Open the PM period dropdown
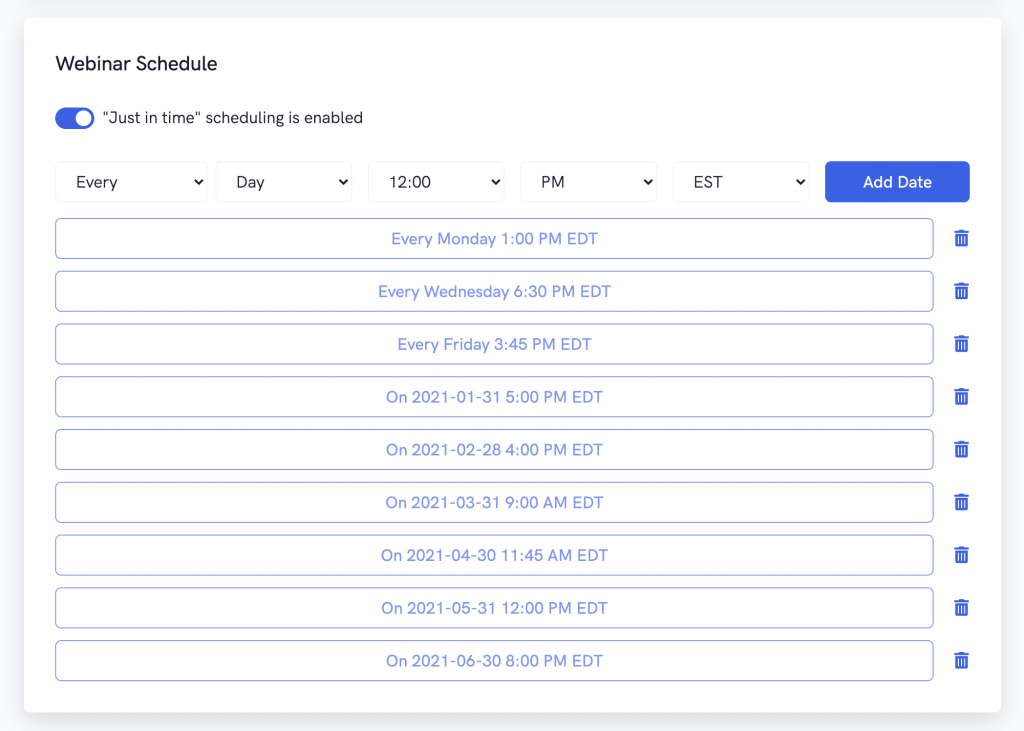 click(x=588, y=182)
